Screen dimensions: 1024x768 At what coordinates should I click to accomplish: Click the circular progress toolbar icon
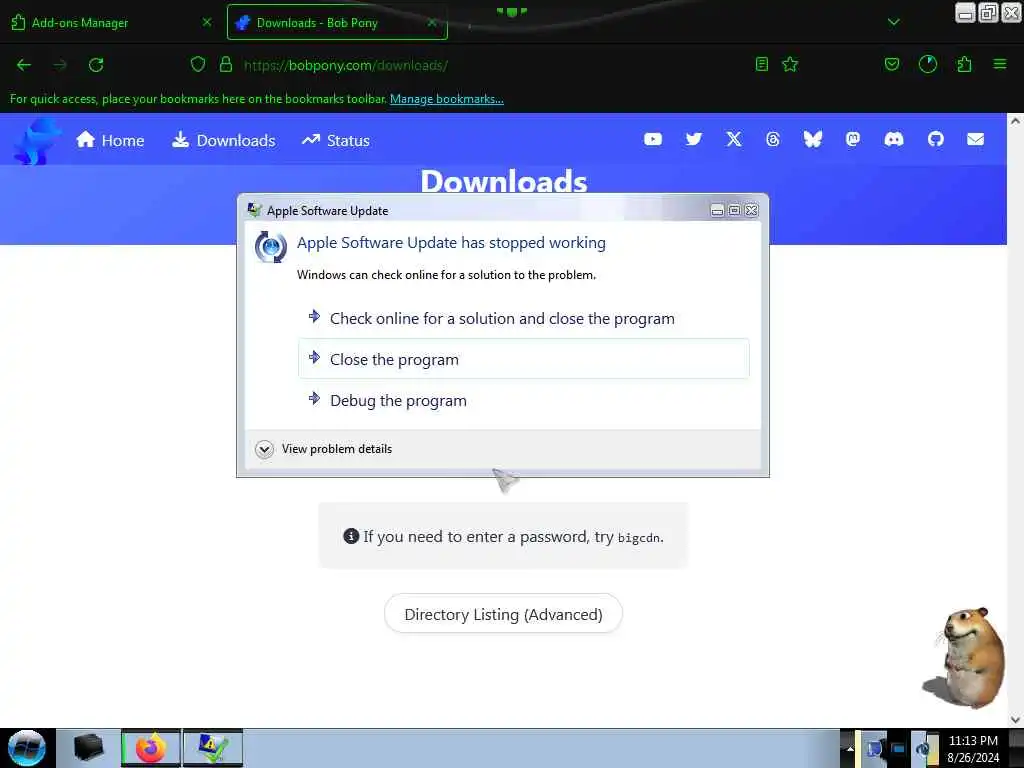(x=928, y=64)
